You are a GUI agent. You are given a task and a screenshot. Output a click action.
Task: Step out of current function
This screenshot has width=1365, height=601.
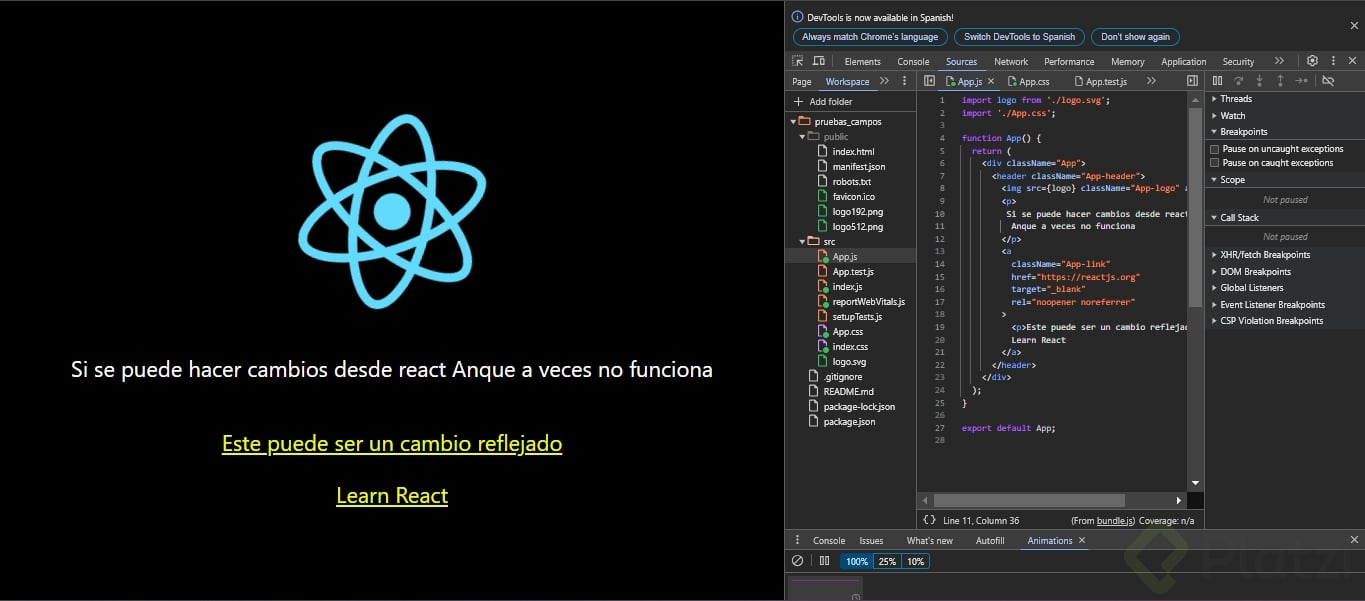click(x=1280, y=81)
